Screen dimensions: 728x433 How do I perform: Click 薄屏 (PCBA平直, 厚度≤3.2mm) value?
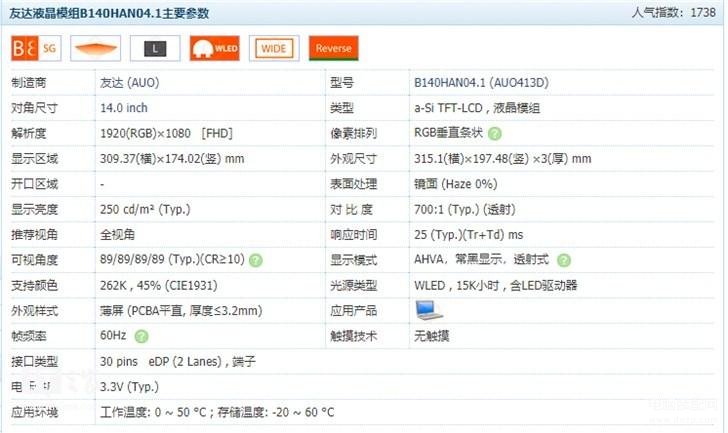click(x=181, y=310)
